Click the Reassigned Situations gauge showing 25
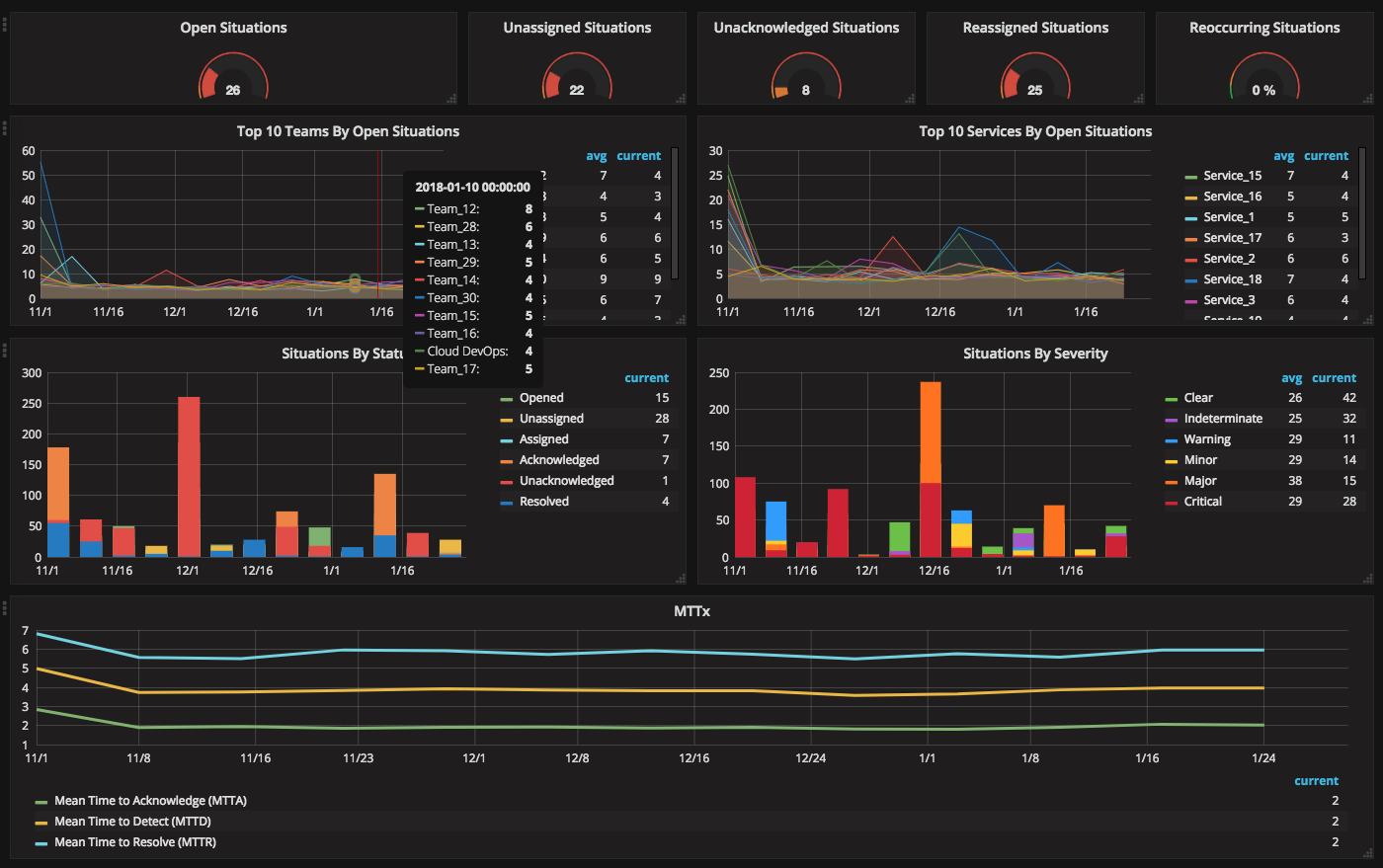Viewport: 1383px width, 868px height. (1034, 79)
